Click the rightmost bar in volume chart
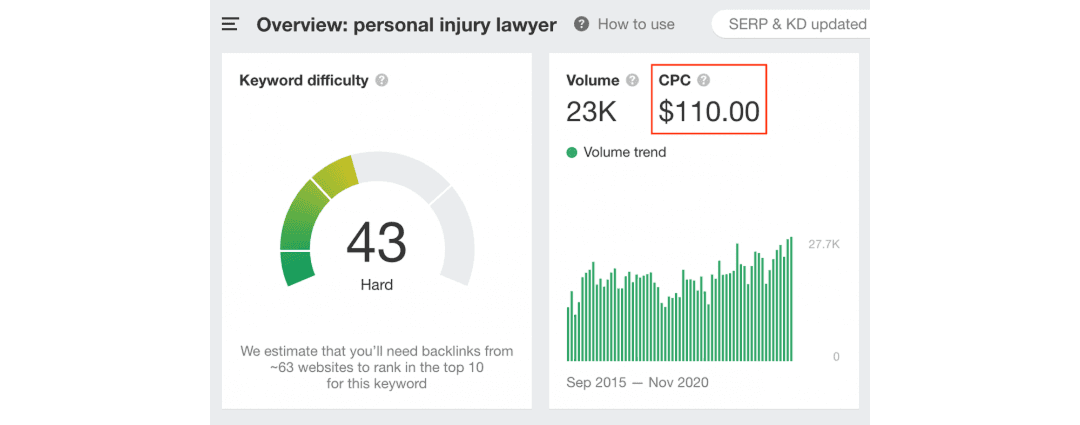This screenshot has height=425, width=1080. (791, 299)
